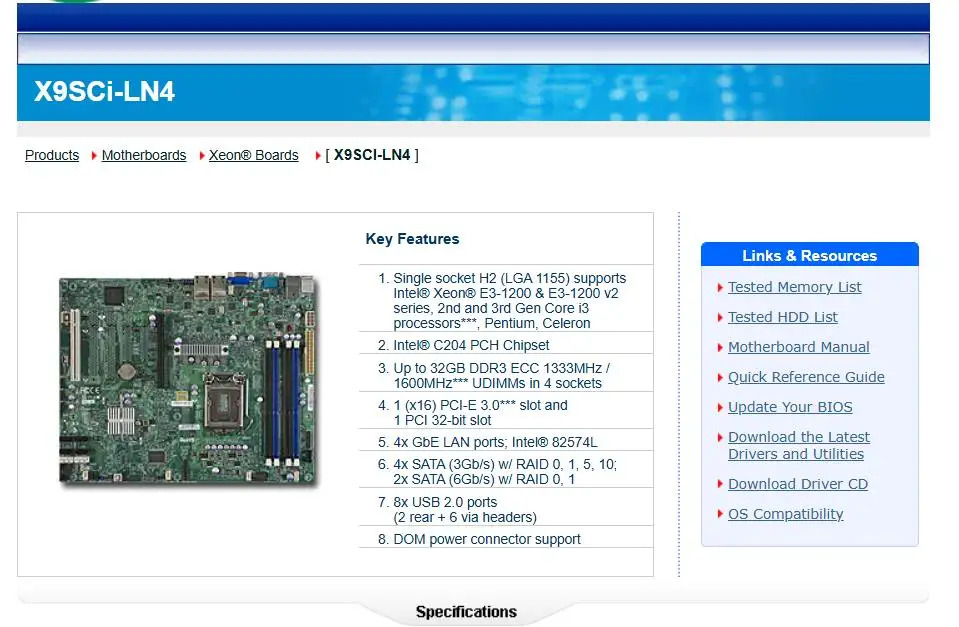Select feature text 'Up to 32GB DDR3 ECC 1333MHz'
Image resolution: width=959 pixels, height=627 pixels.
click(497, 368)
